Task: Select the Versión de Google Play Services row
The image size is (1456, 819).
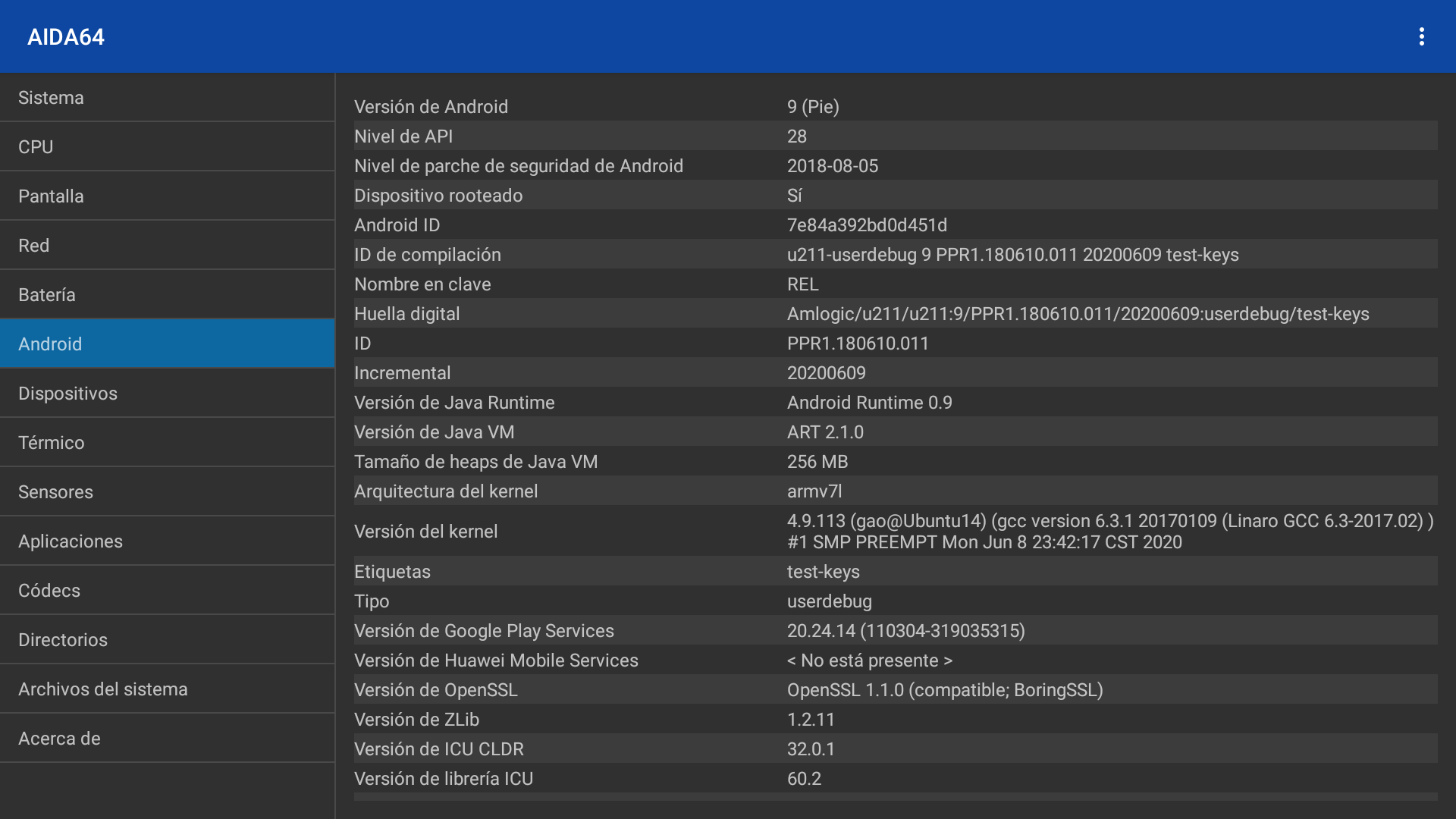Action: [x=895, y=631]
